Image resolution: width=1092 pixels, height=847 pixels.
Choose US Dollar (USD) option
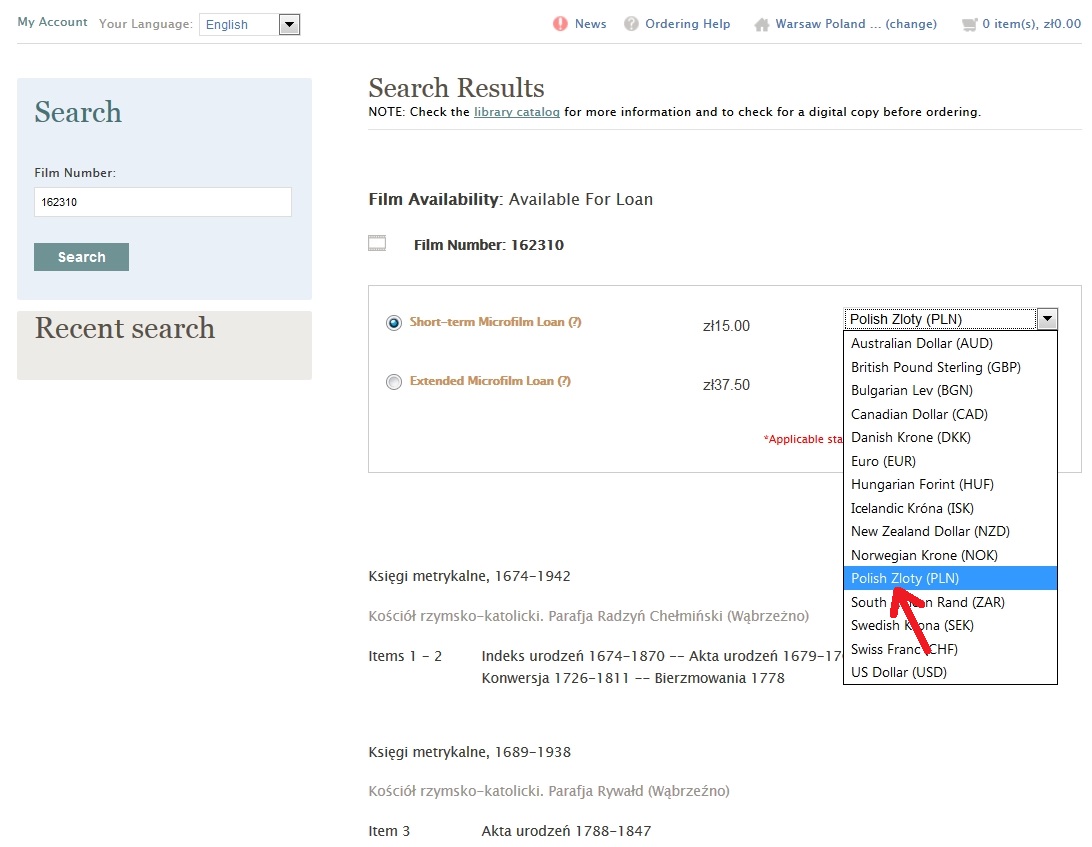point(898,672)
